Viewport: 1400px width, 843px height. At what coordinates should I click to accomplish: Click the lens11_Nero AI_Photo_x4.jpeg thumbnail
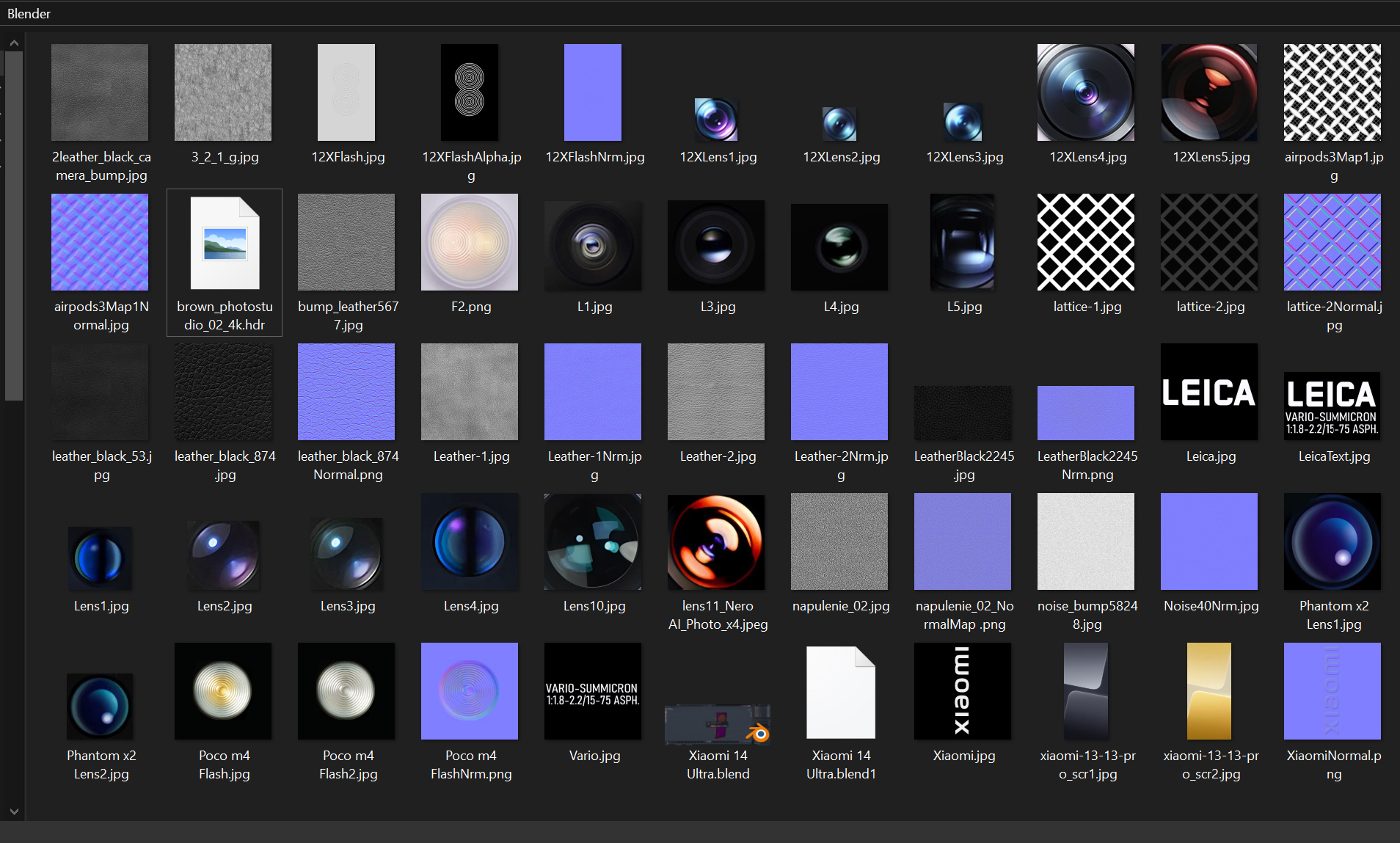[x=716, y=542]
